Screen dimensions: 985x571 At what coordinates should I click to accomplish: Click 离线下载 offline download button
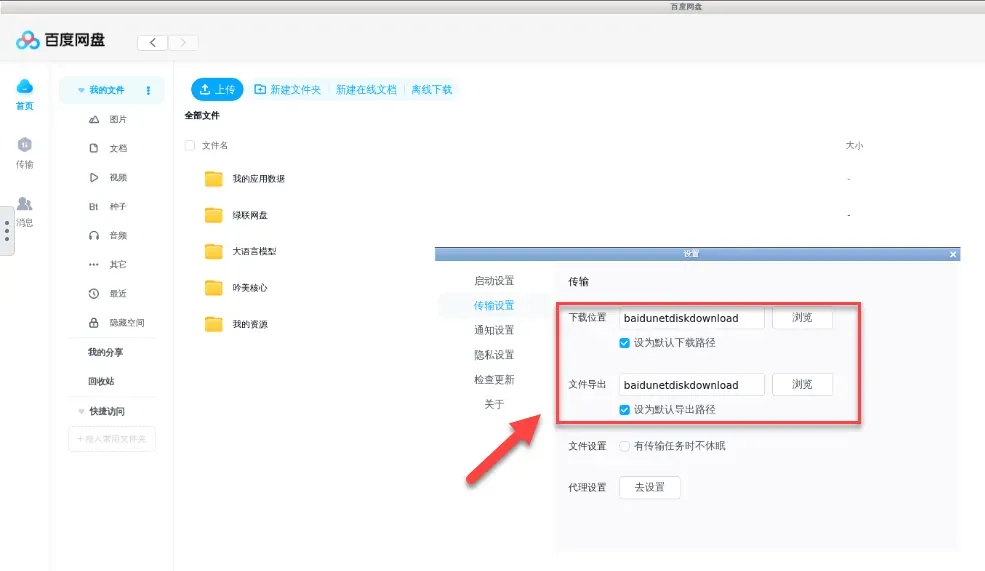pos(432,90)
